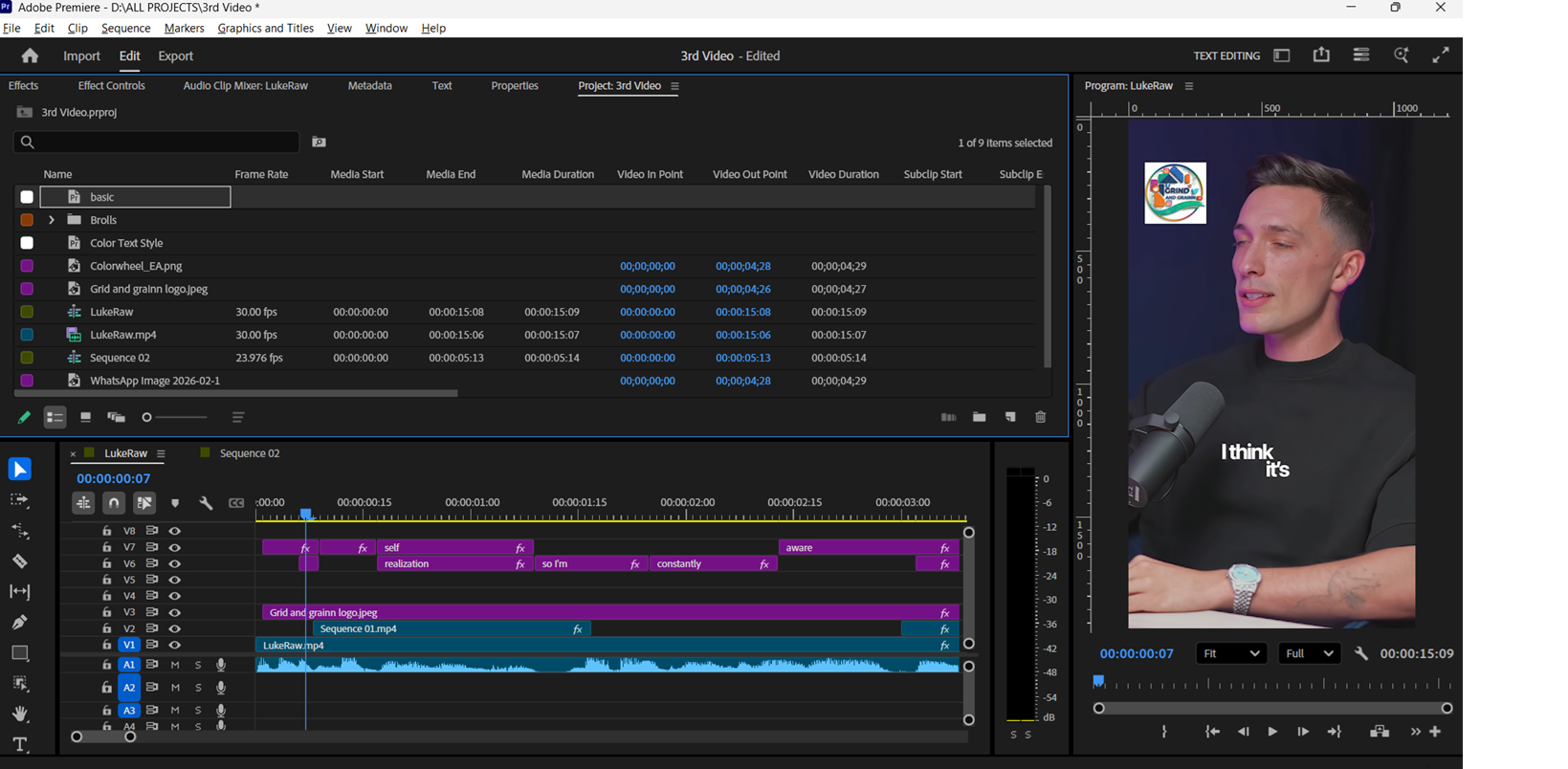This screenshot has width=1568, height=769.
Task: Delete selected item with trash icon
Action: pos(1040,417)
